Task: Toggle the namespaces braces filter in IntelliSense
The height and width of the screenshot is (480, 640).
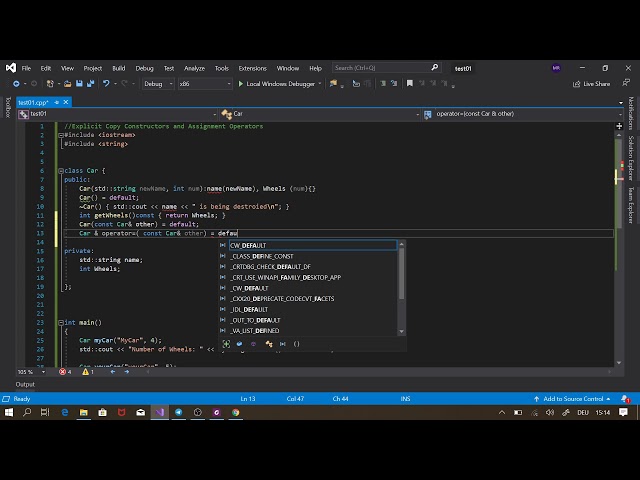Action: click(x=297, y=344)
